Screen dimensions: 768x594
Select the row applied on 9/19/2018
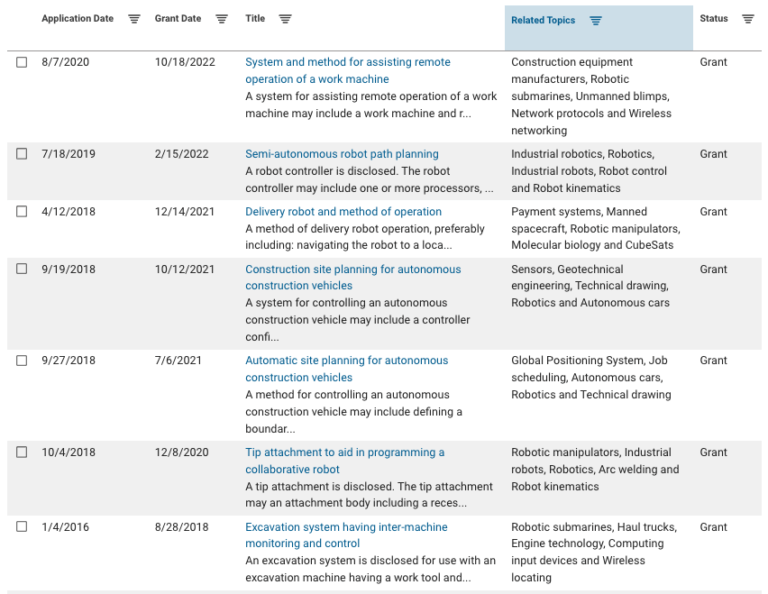(x=22, y=269)
